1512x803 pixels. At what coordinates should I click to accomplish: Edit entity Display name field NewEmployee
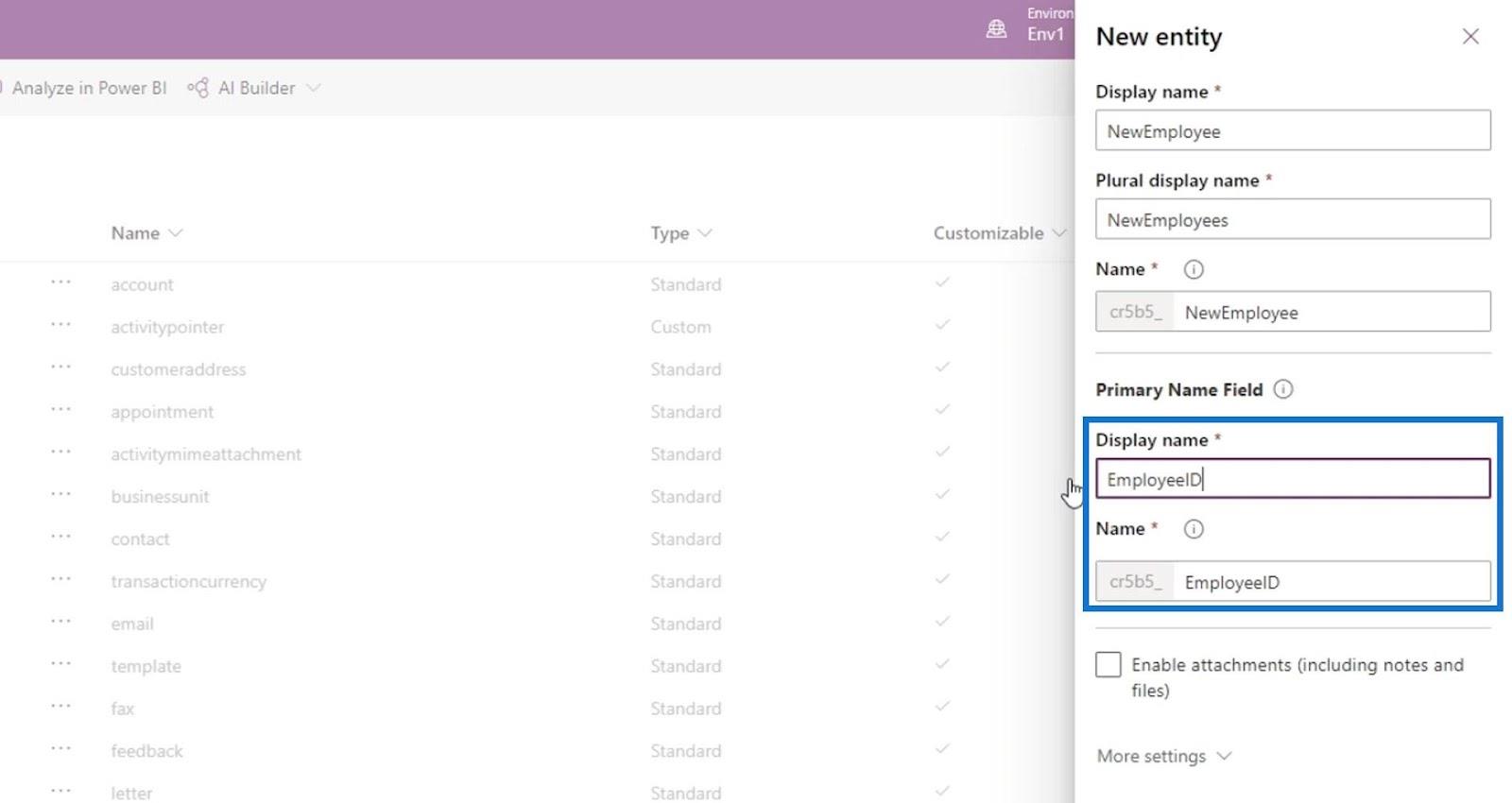[x=1293, y=131]
